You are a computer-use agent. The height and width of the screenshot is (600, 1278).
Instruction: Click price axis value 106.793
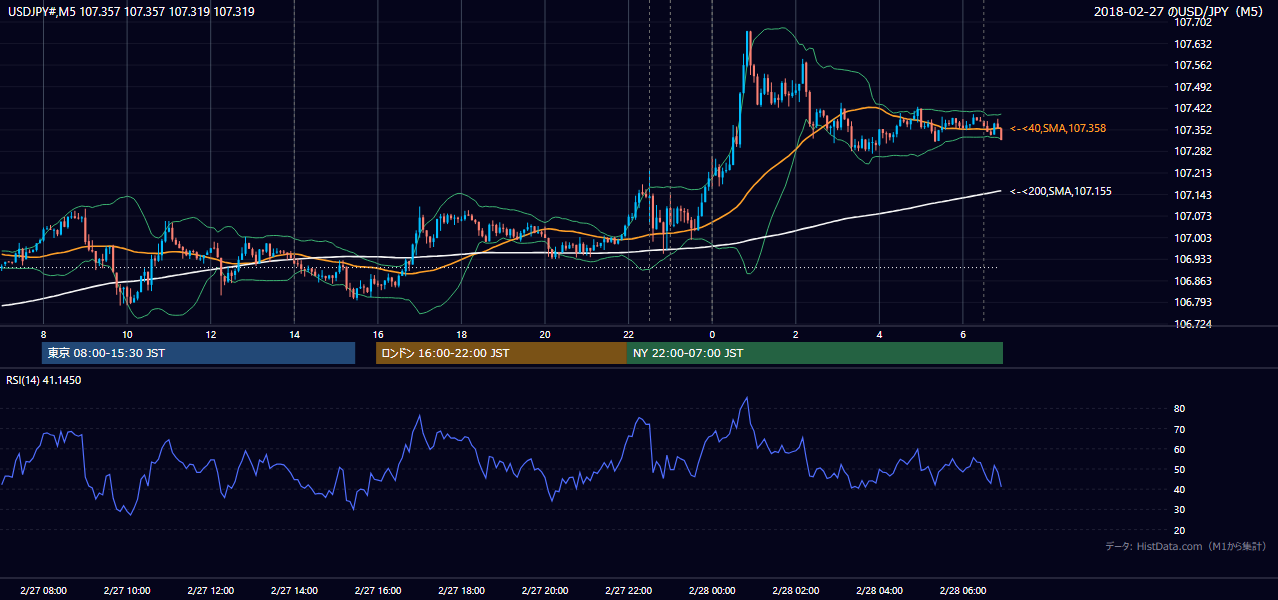click(1191, 302)
